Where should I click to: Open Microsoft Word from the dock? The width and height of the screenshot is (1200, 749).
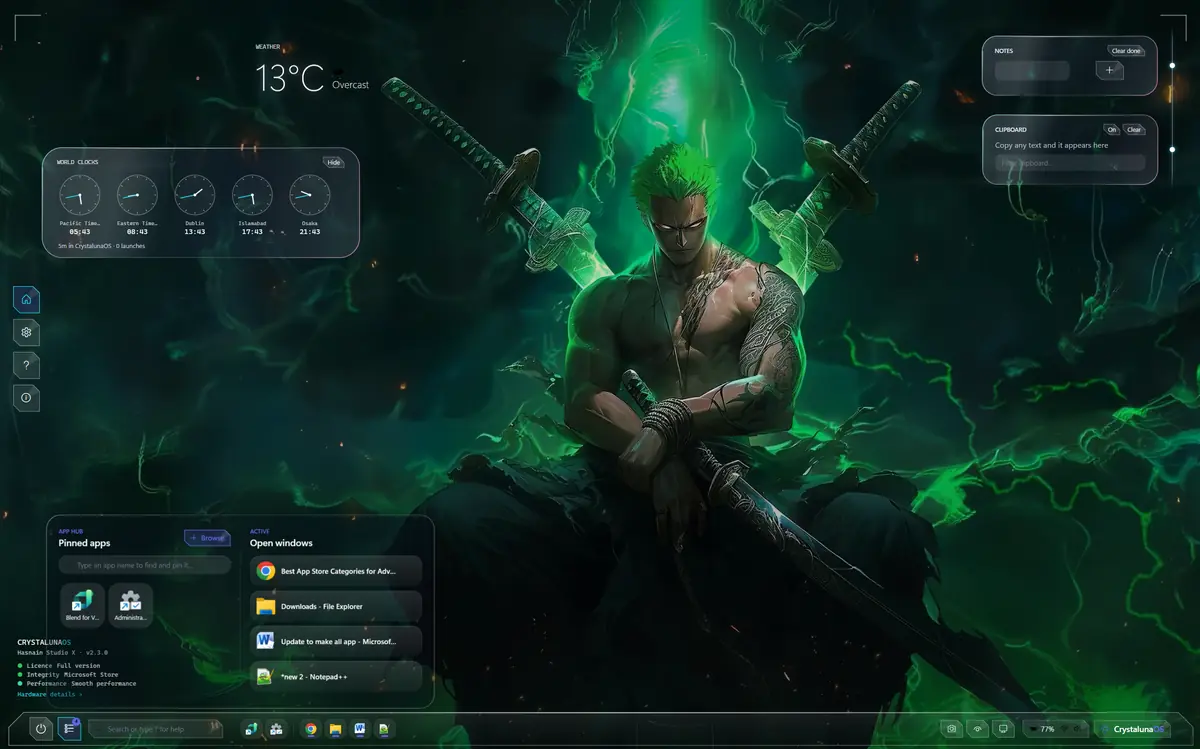pyautogui.click(x=359, y=729)
